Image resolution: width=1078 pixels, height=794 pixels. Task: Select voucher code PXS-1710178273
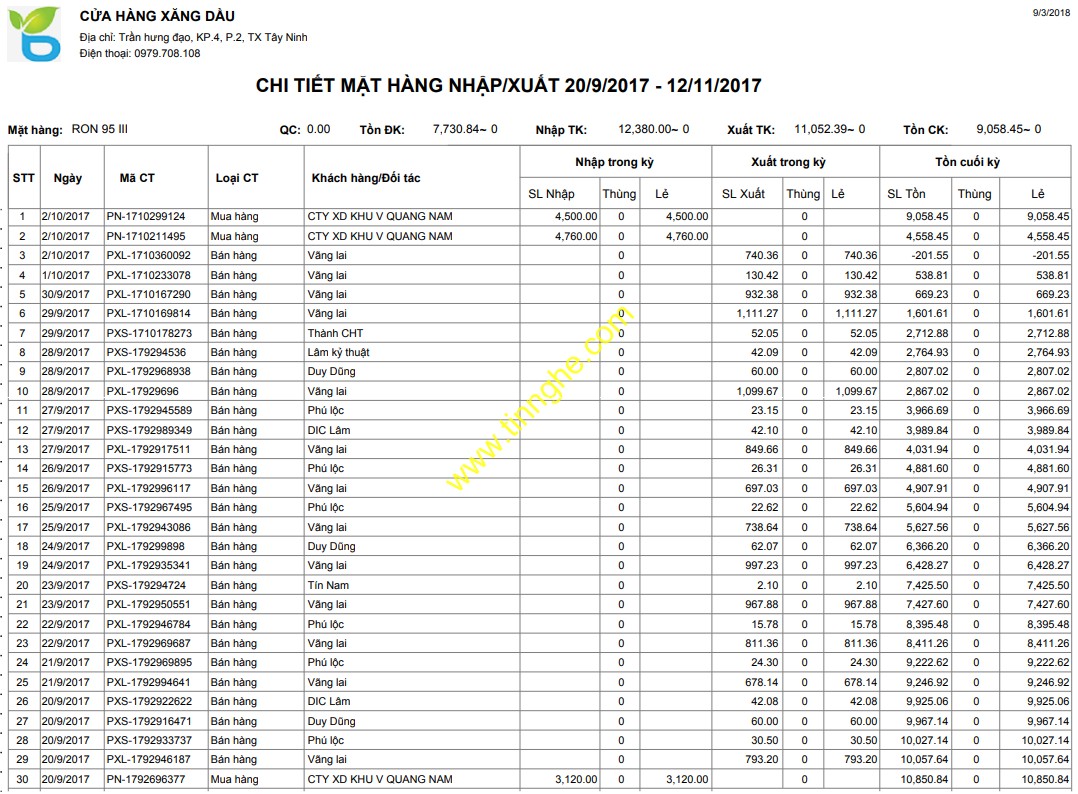coord(149,333)
